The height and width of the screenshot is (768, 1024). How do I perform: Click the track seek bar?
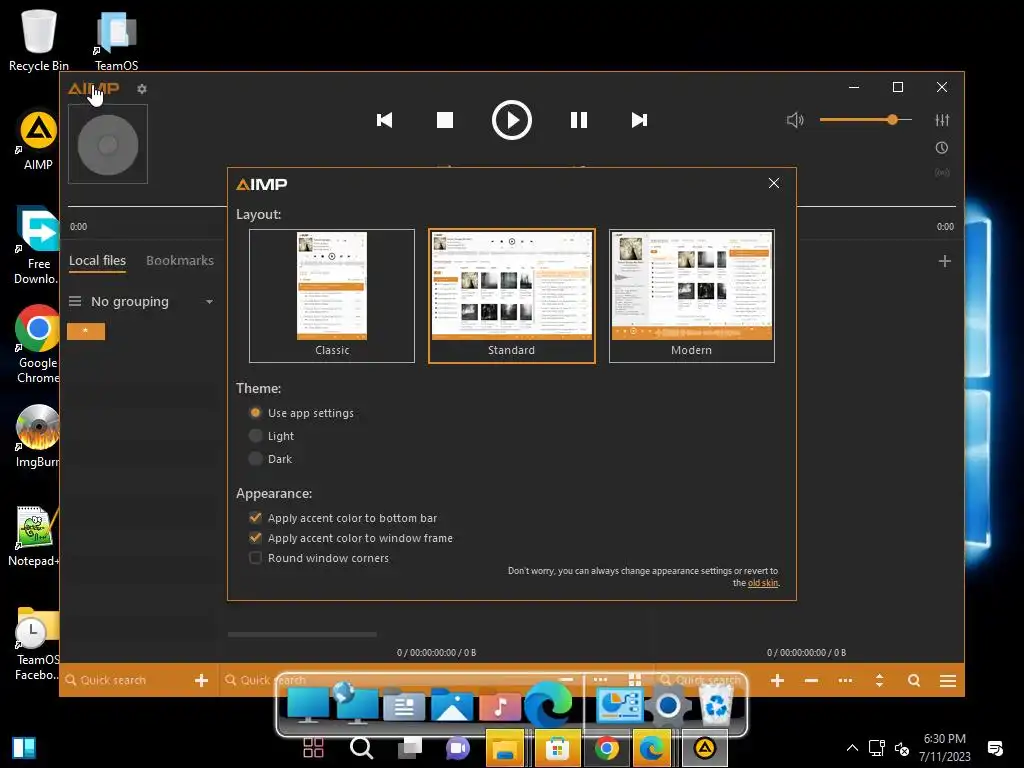coord(512,206)
